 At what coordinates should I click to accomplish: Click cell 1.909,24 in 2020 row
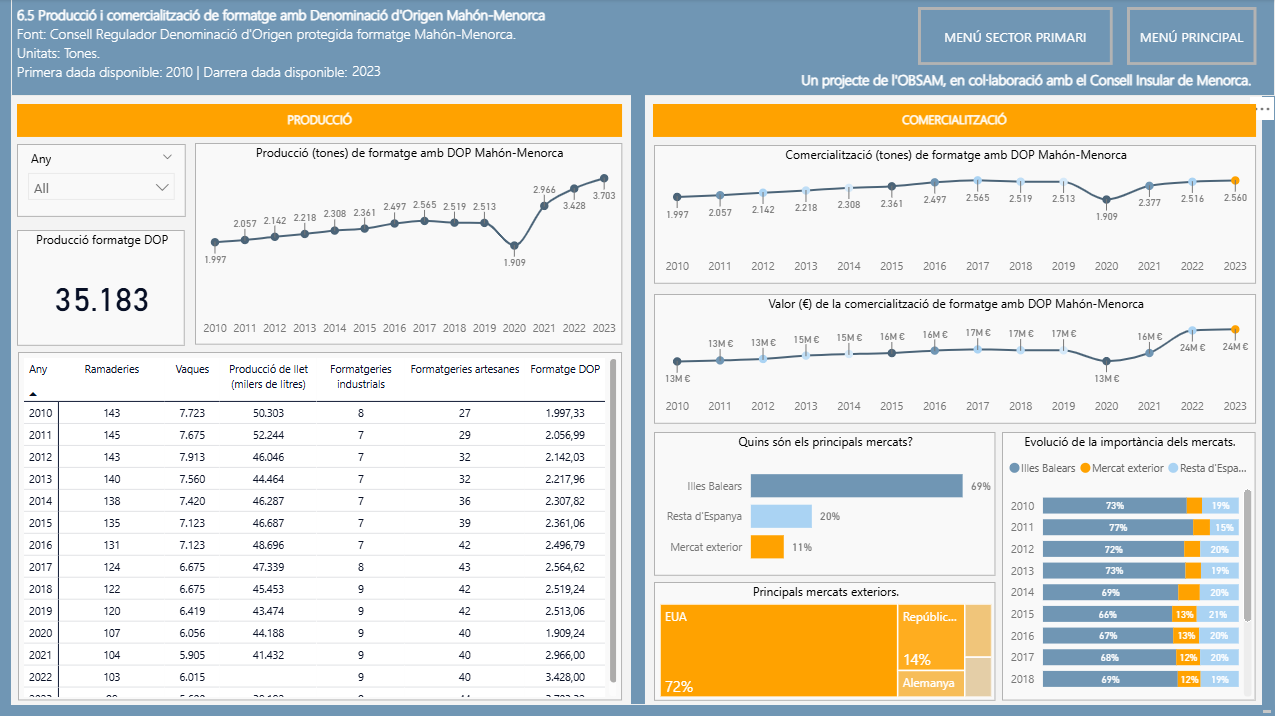[x=565, y=633]
